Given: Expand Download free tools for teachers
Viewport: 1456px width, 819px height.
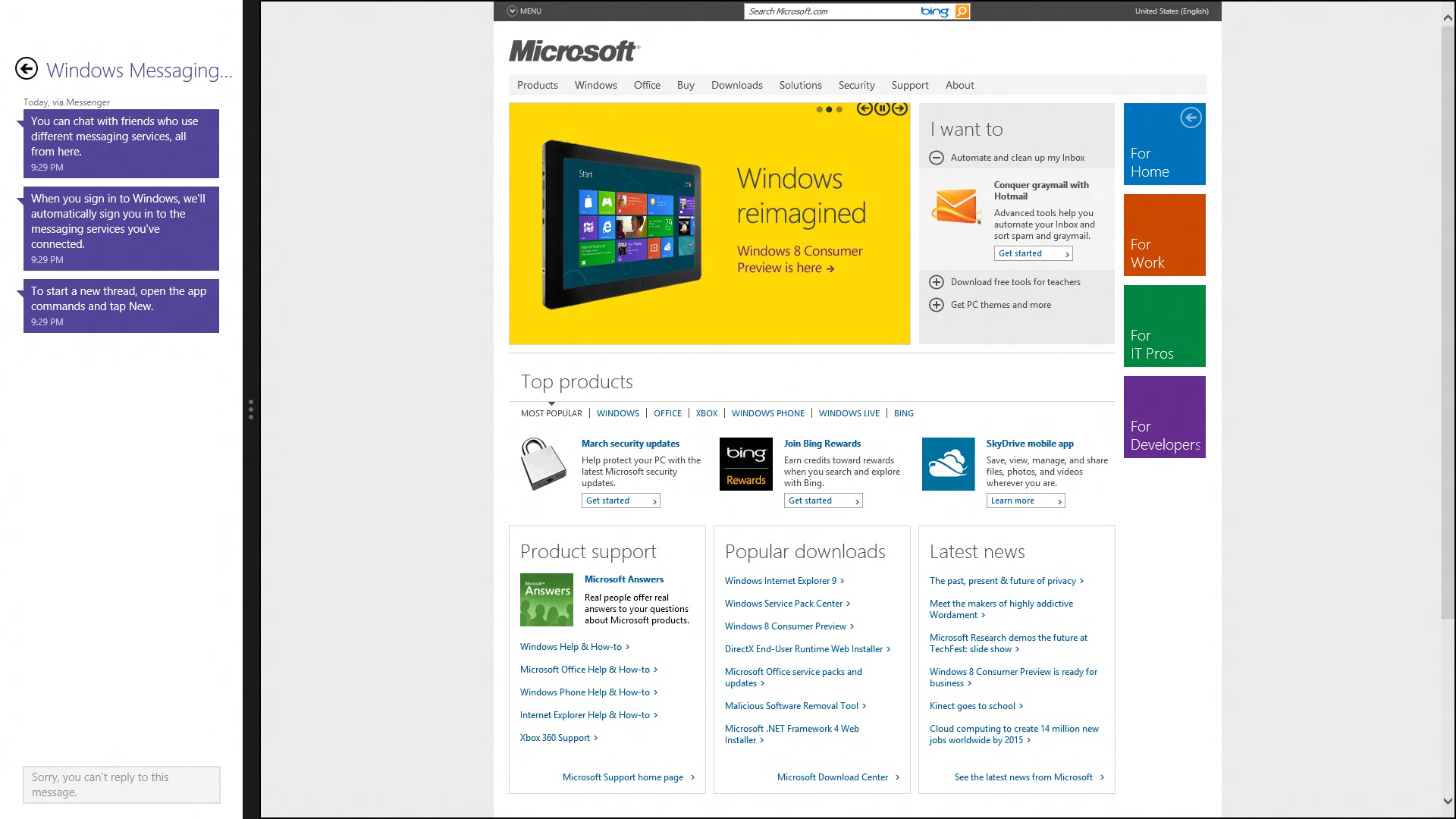Looking at the screenshot, I should pyautogui.click(x=937, y=282).
